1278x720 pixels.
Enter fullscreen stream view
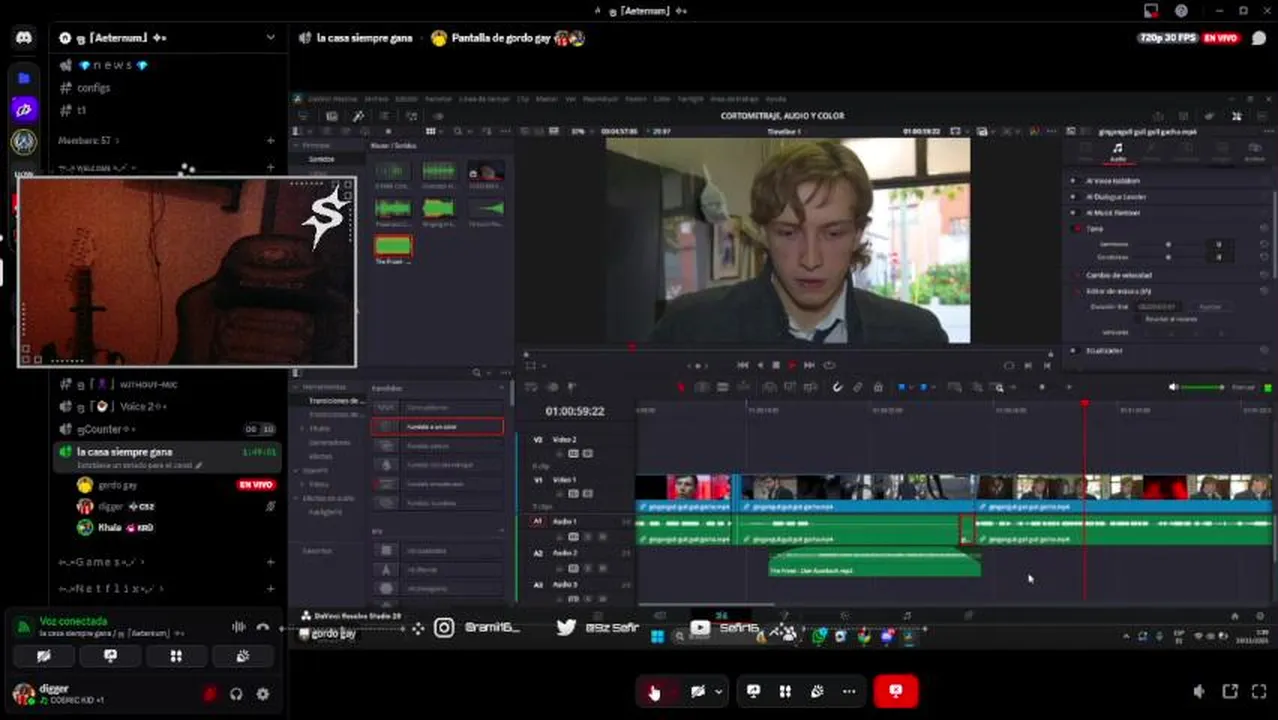[1259, 692]
